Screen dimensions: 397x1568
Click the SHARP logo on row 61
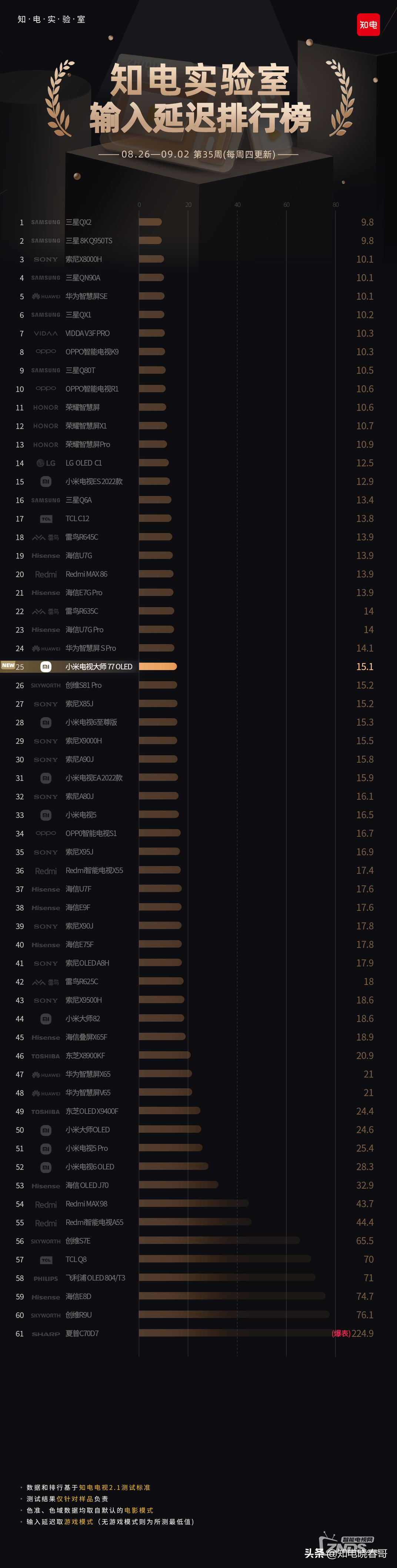[46, 1334]
